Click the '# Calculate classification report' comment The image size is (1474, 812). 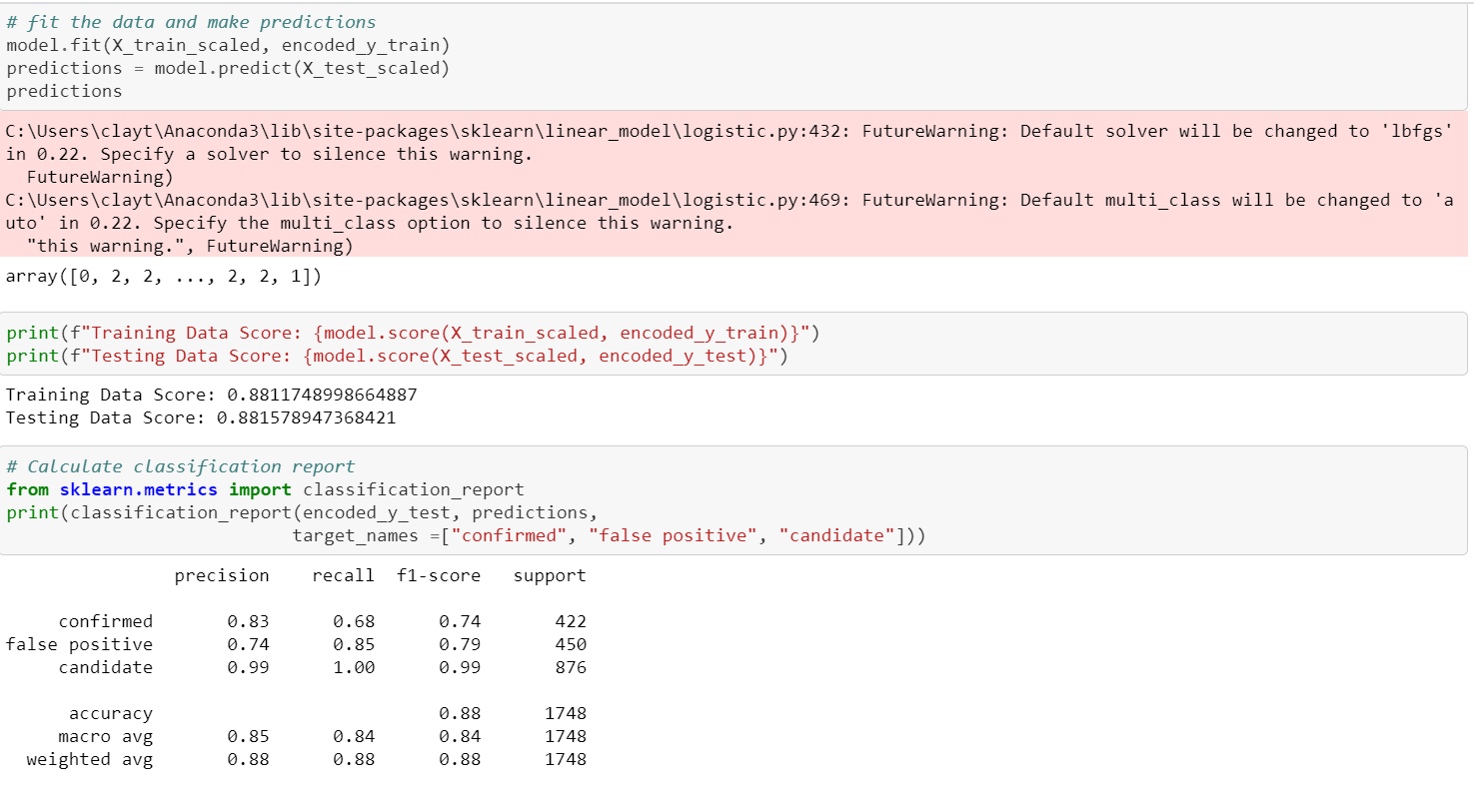pyautogui.click(x=180, y=466)
